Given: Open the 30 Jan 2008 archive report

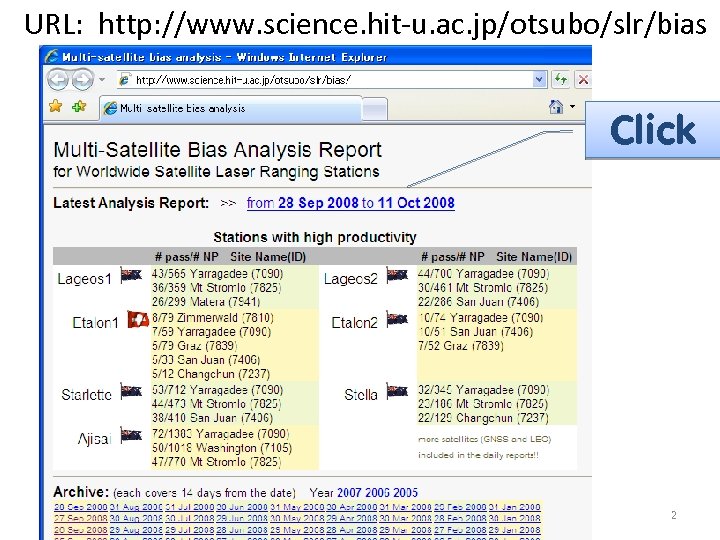Looking at the screenshot, I should coord(514,518).
